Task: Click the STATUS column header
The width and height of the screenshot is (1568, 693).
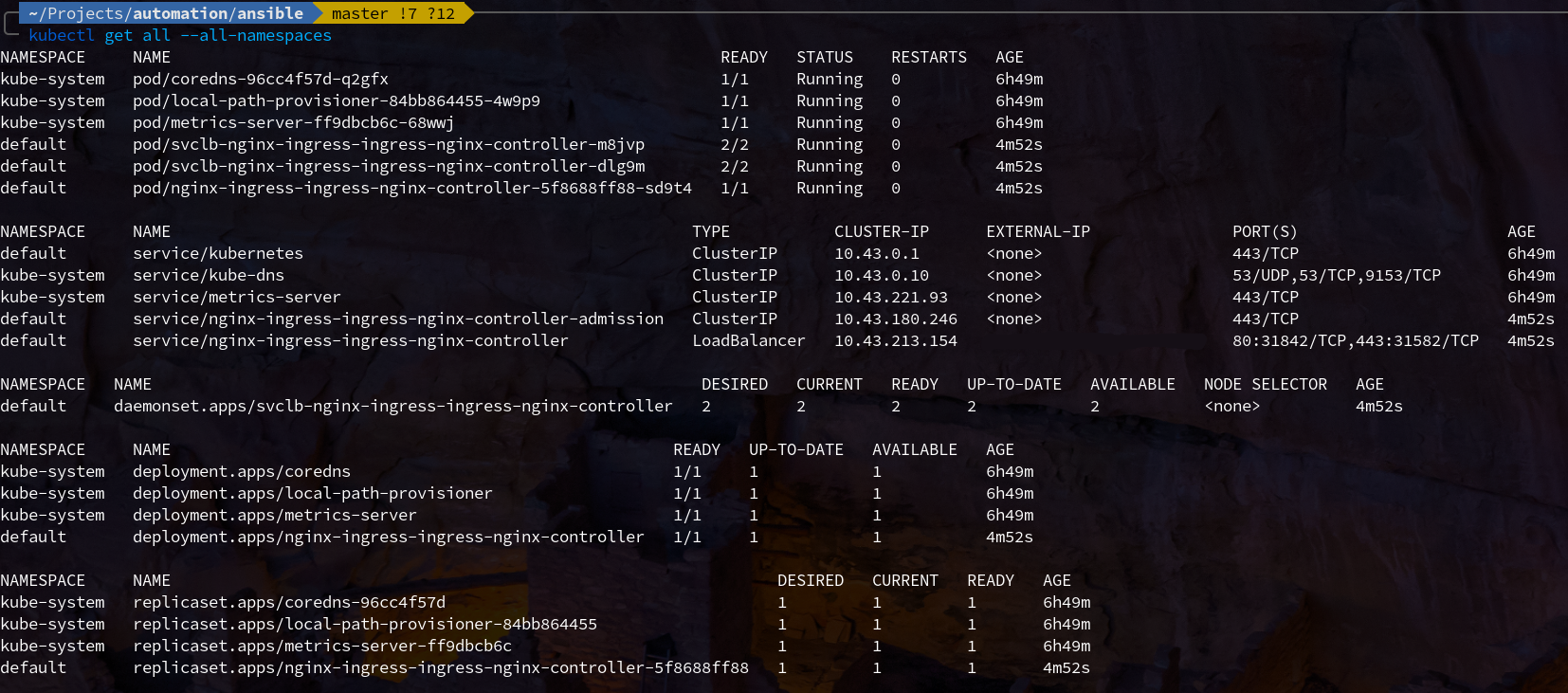Action: click(x=825, y=57)
